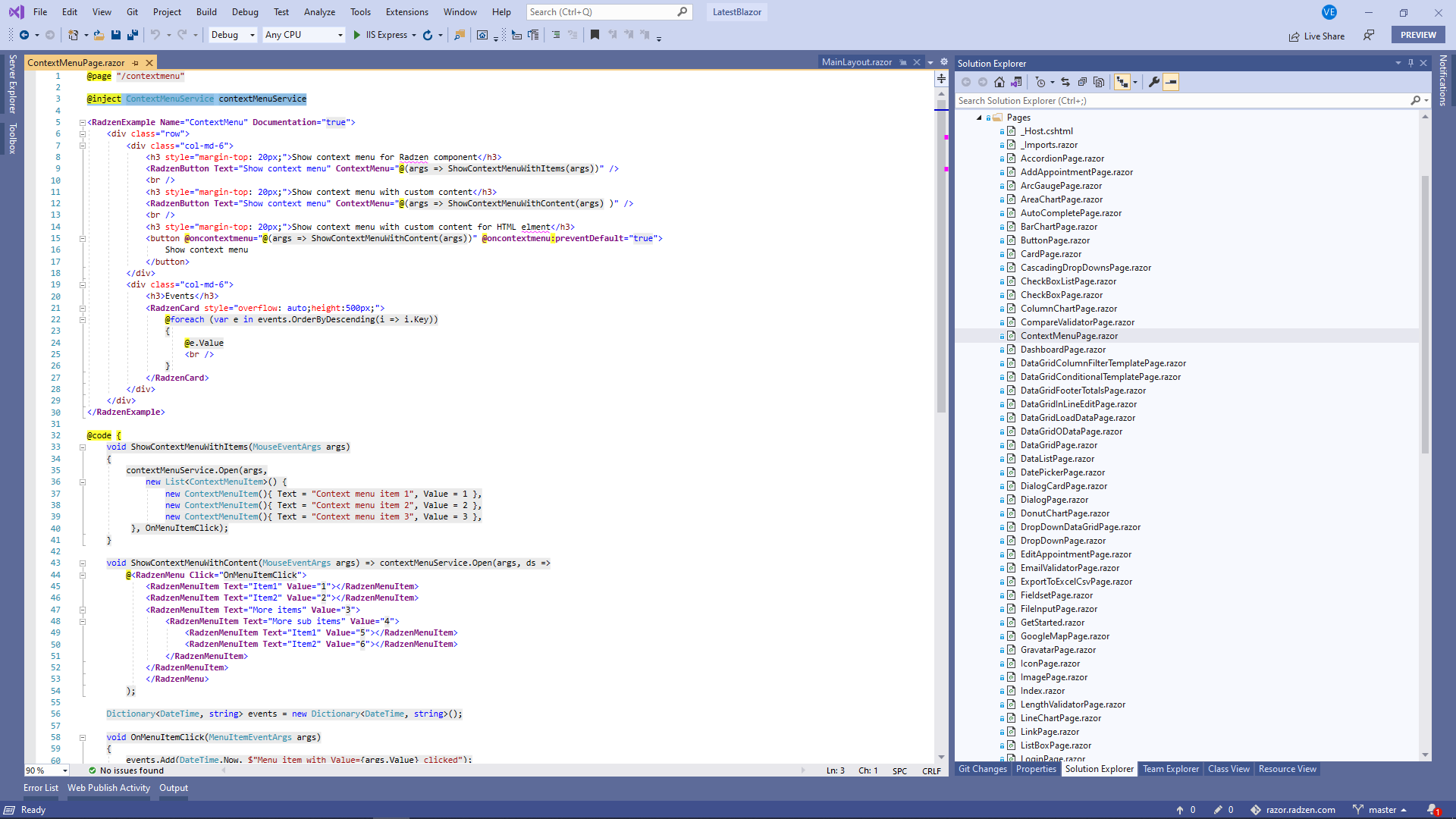Collapse the RadzenExample block at line 5
Image resolution: width=1456 pixels, height=819 pixels.
[x=83, y=122]
